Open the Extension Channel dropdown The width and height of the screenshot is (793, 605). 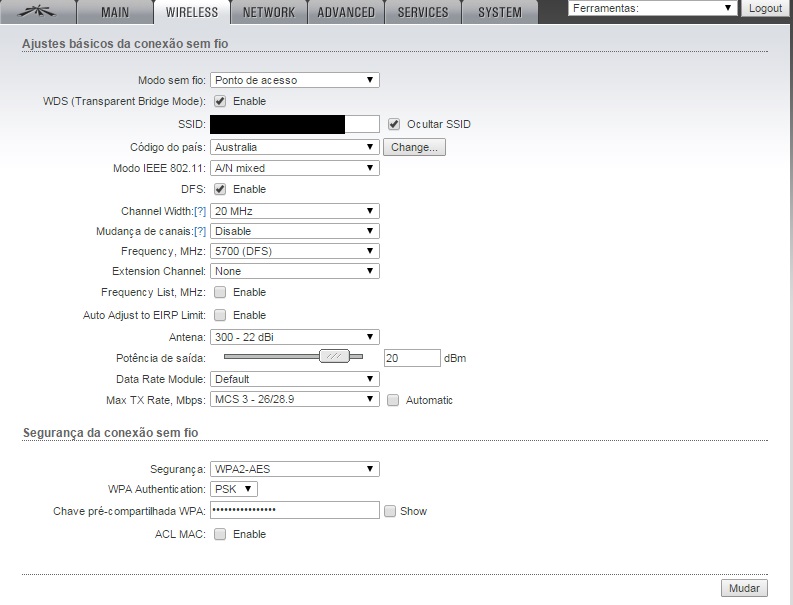(x=295, y=271)
